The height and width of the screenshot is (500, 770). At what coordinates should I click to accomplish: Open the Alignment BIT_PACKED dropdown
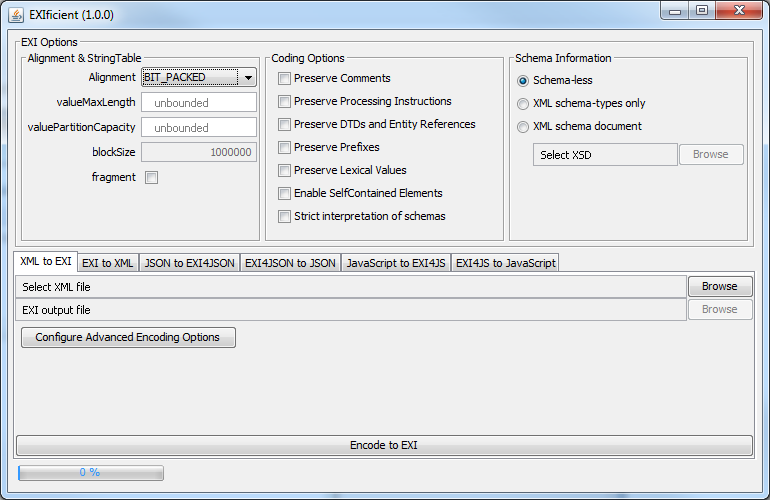199,77
